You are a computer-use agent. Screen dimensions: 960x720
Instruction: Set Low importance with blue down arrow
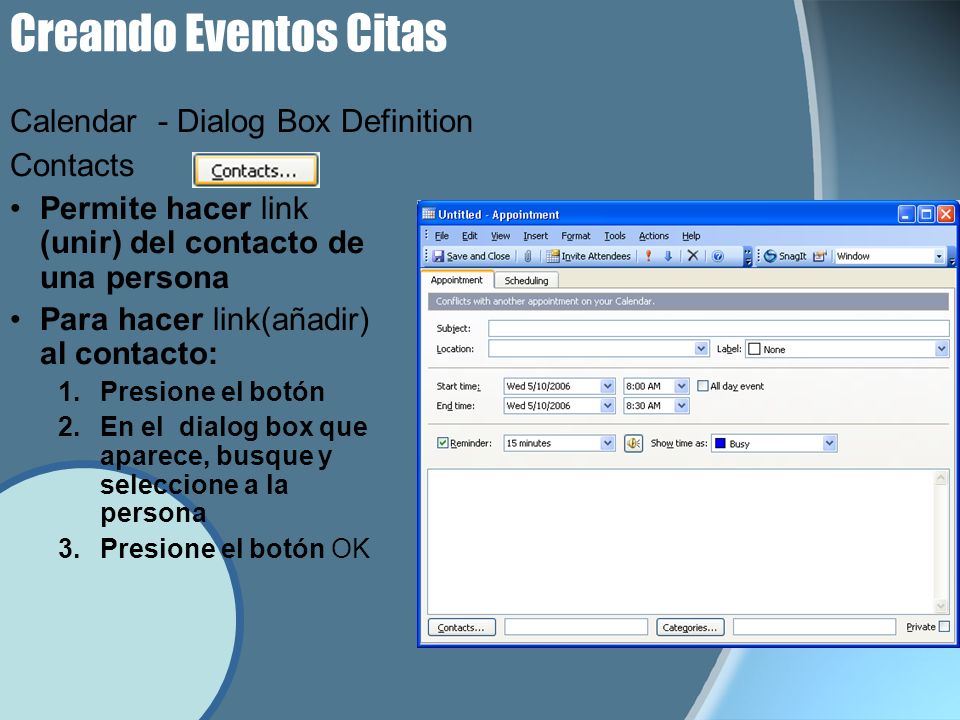[668, 256]
